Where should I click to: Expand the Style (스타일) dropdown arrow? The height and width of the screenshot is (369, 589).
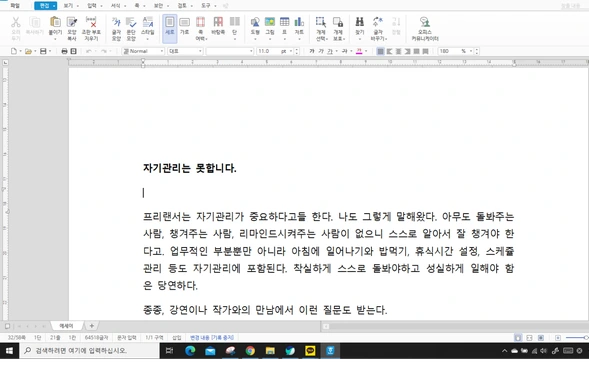(x=148, y=39)
